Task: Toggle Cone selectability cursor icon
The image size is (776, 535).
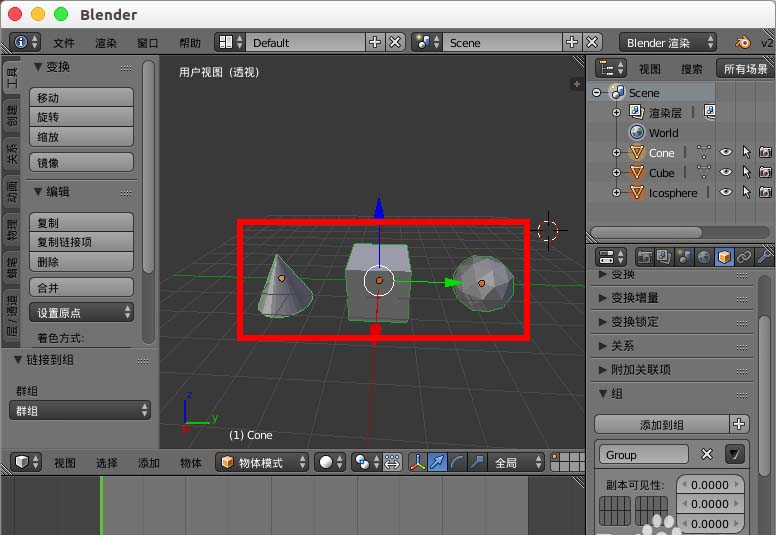Action: point(746,152)
